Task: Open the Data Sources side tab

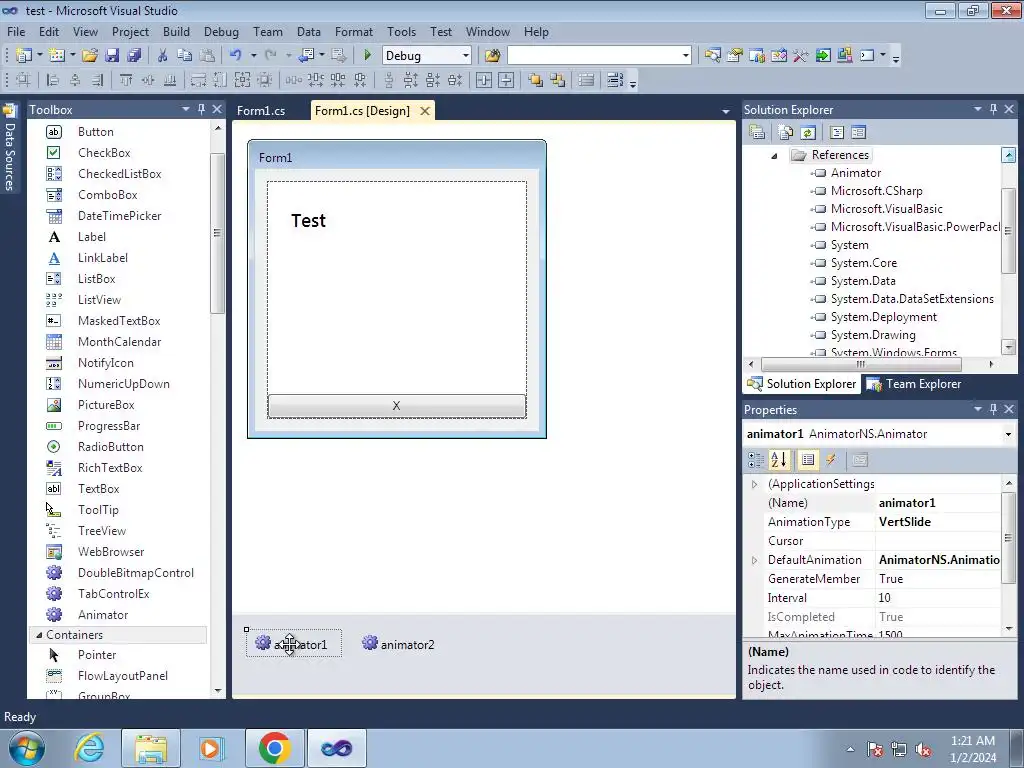Action: tap(9, 149)
